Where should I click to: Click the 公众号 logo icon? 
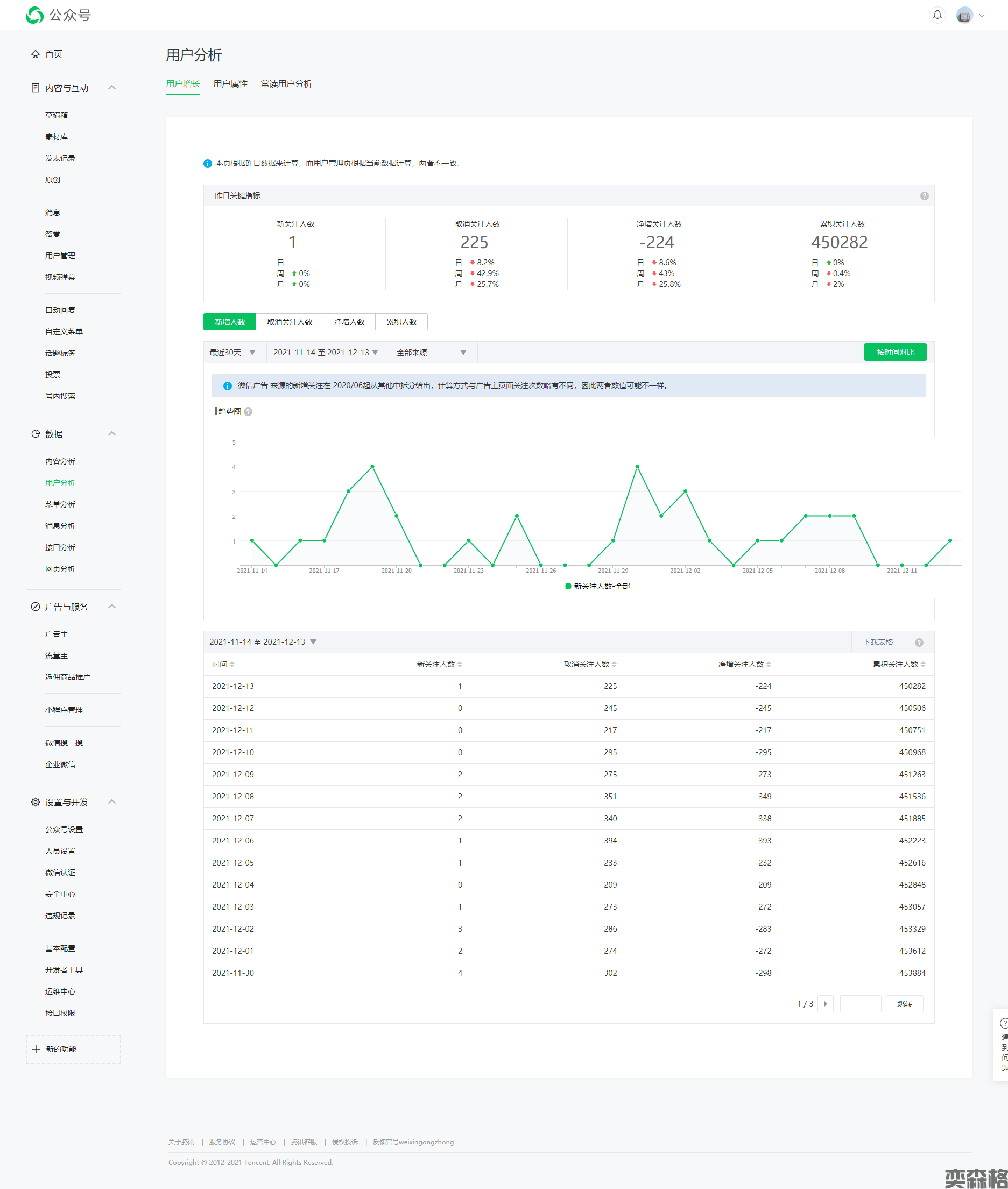point(35,15)
